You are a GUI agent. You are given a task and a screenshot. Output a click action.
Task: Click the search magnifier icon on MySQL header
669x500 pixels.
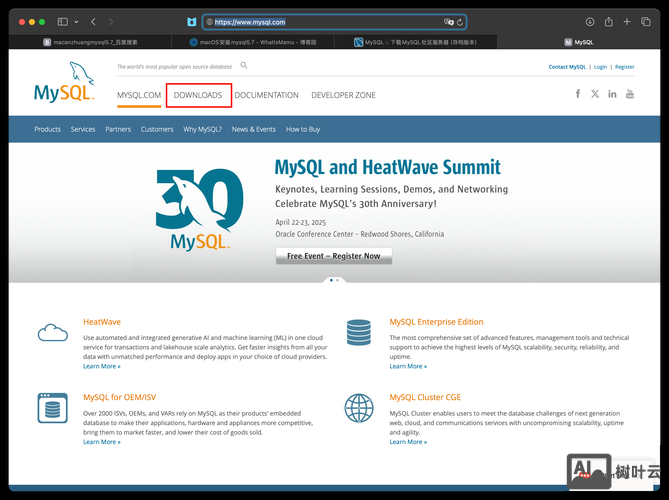244,66
